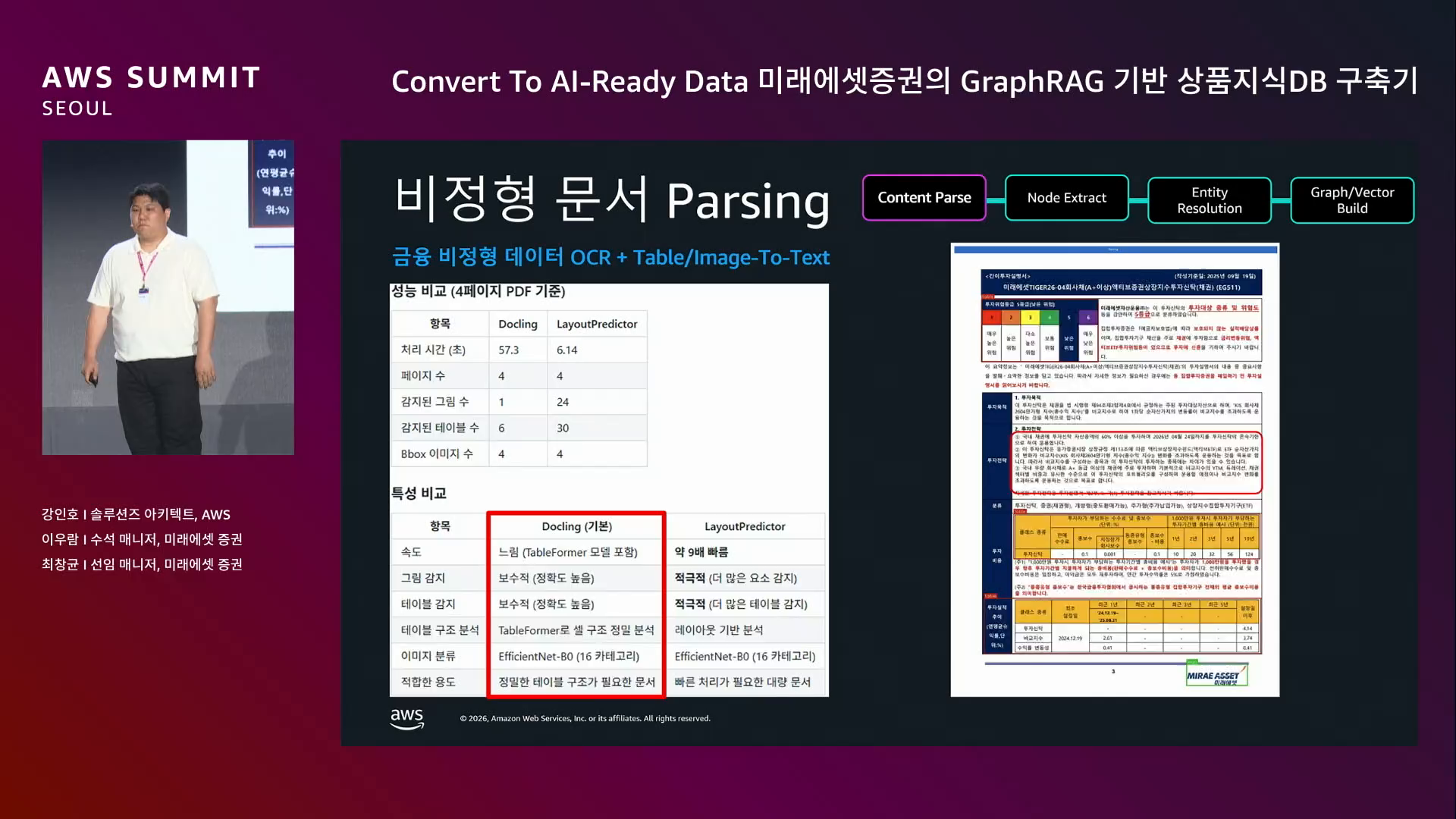Image resolution: width=1456 pixels, height=819 pixels.
Task: Click the cell '적극적 (더 많은 테이블 감지)'
Action: click(x=741, y=604)
